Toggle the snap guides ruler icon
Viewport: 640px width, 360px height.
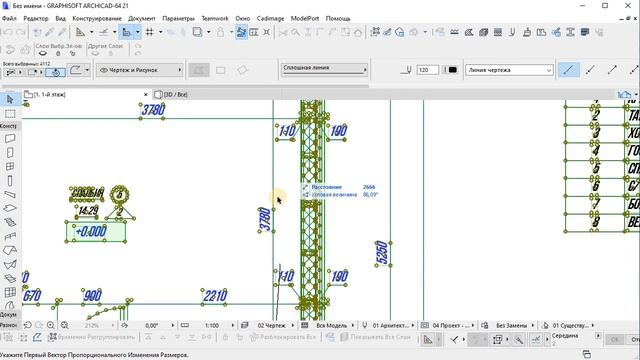coord(104,32)
